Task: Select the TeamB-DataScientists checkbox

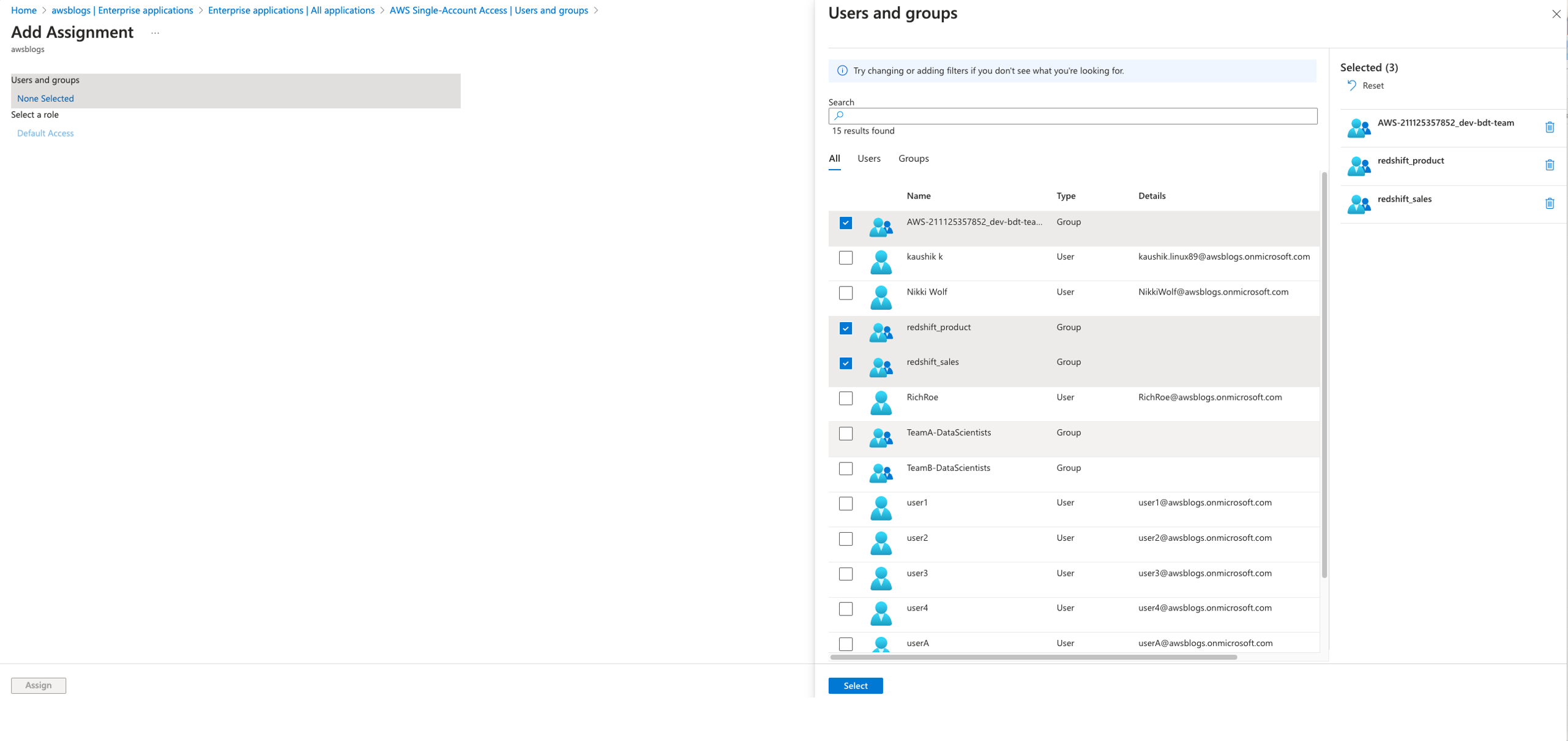Action: tap(845, 468)
